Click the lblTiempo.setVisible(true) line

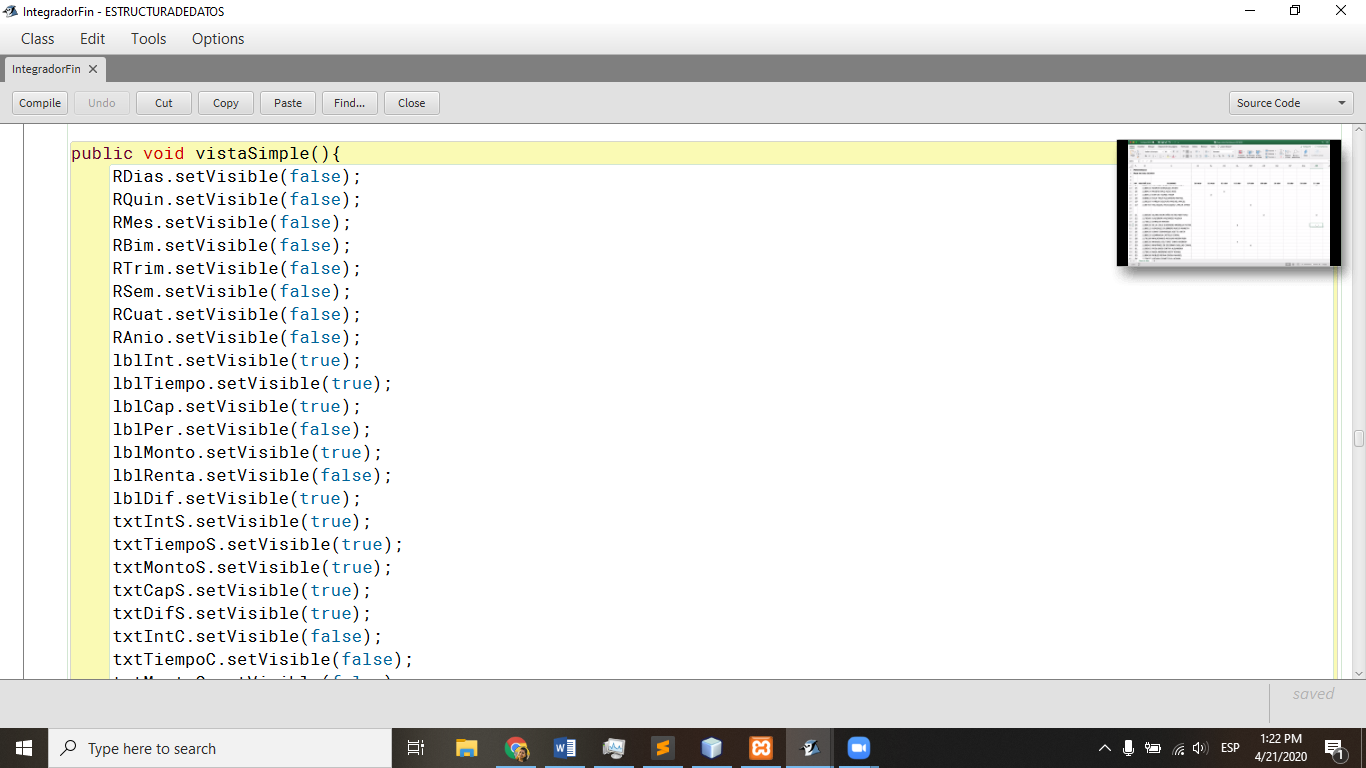coord(253,383)
